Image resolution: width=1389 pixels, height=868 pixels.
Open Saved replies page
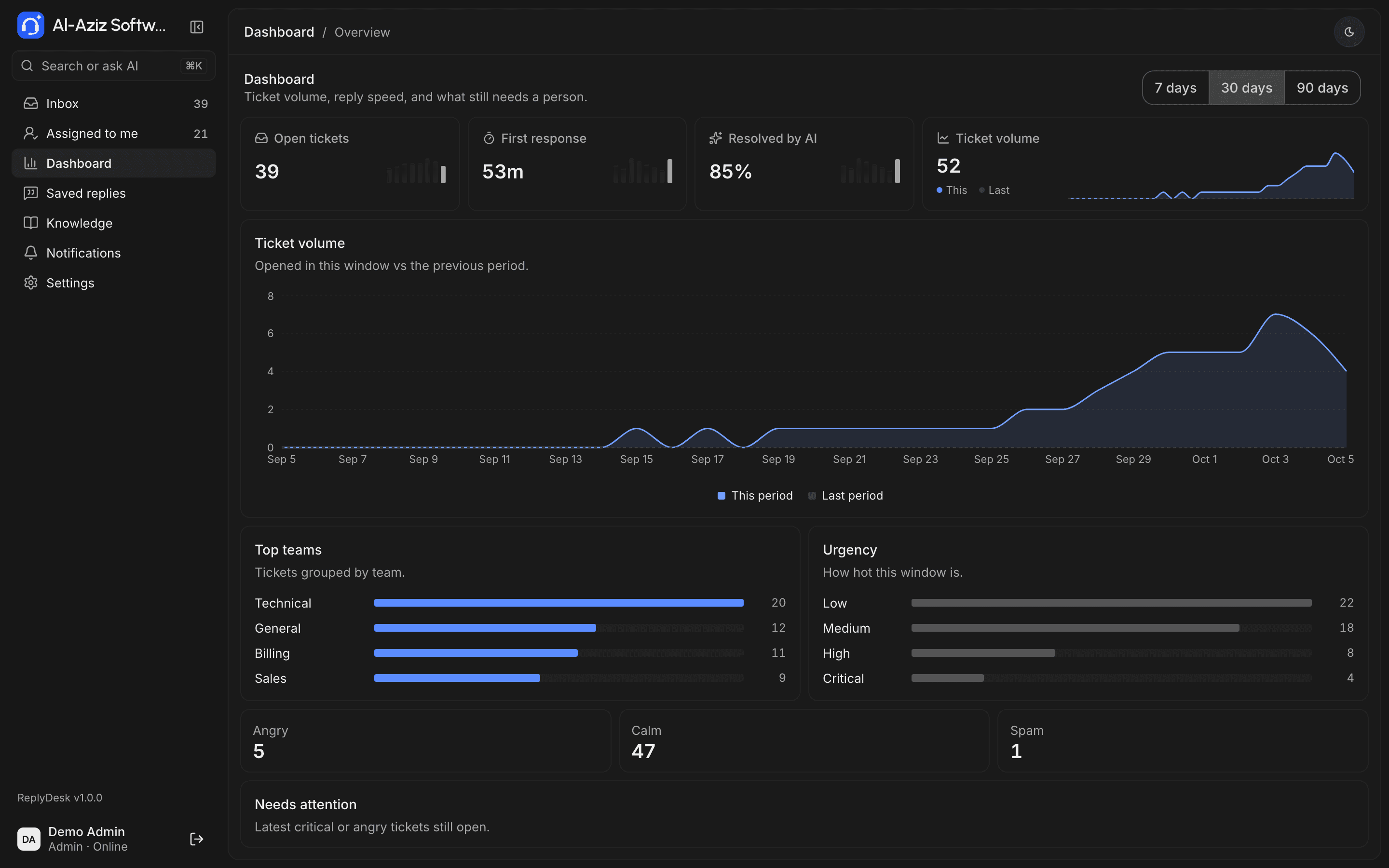[114, 193]
